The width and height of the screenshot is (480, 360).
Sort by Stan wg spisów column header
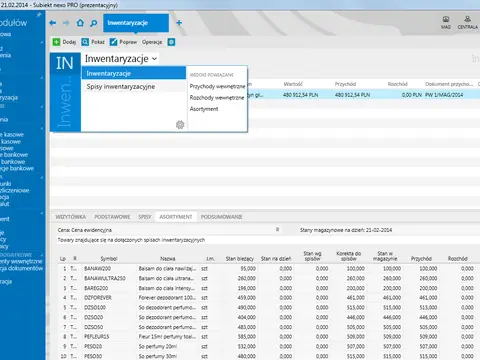tap(312, 256)
